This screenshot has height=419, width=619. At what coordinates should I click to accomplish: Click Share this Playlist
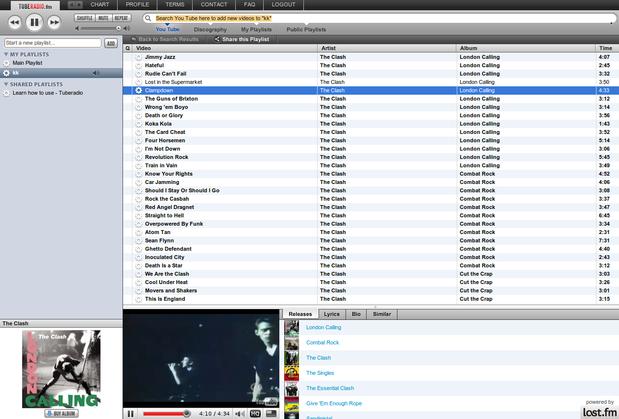coord(242,39)
